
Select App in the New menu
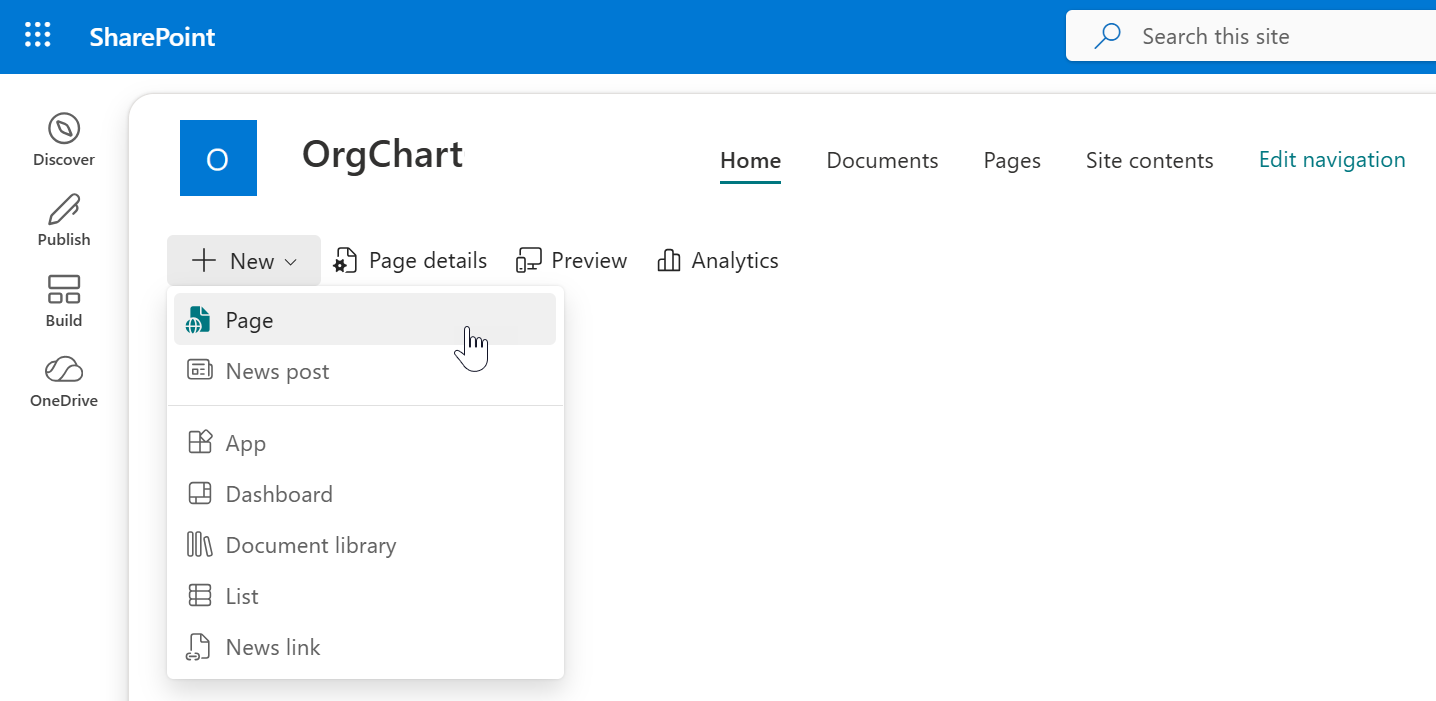coord(365,443)
